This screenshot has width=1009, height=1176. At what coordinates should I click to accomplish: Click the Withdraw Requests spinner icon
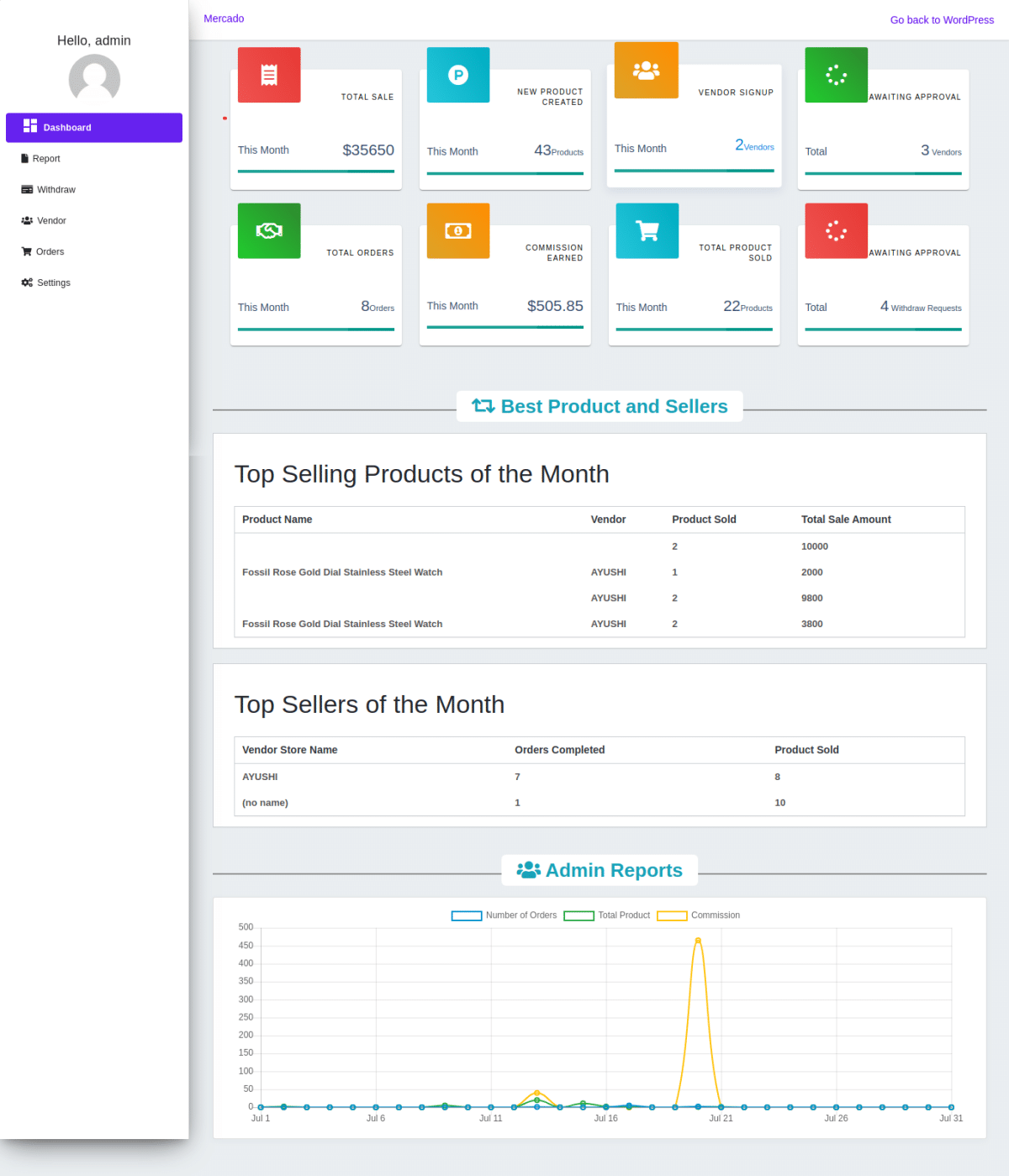(x=835, y=230)
